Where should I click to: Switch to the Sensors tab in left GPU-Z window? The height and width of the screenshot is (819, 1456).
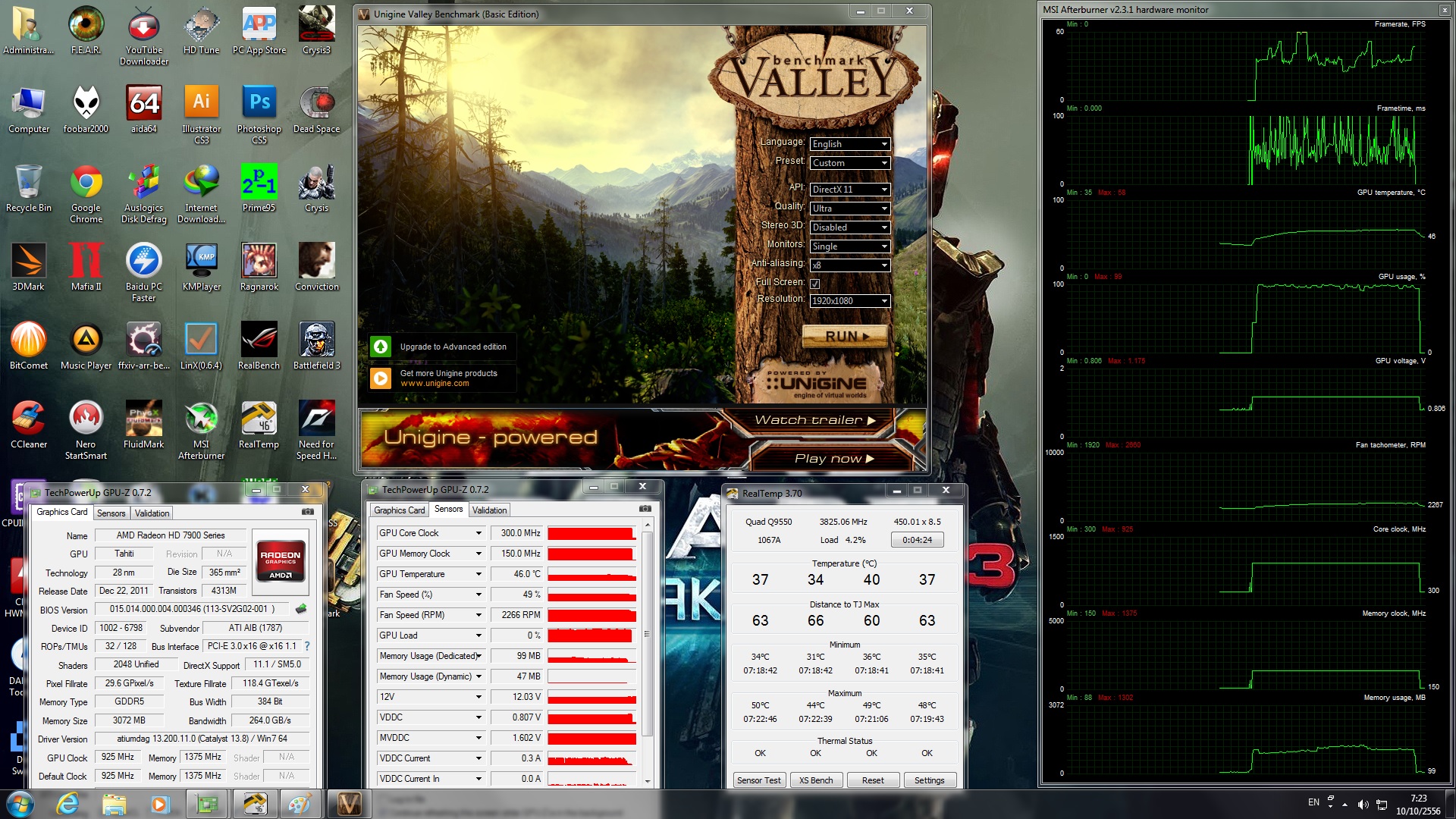pyautogui.click(x=111, y=513)
